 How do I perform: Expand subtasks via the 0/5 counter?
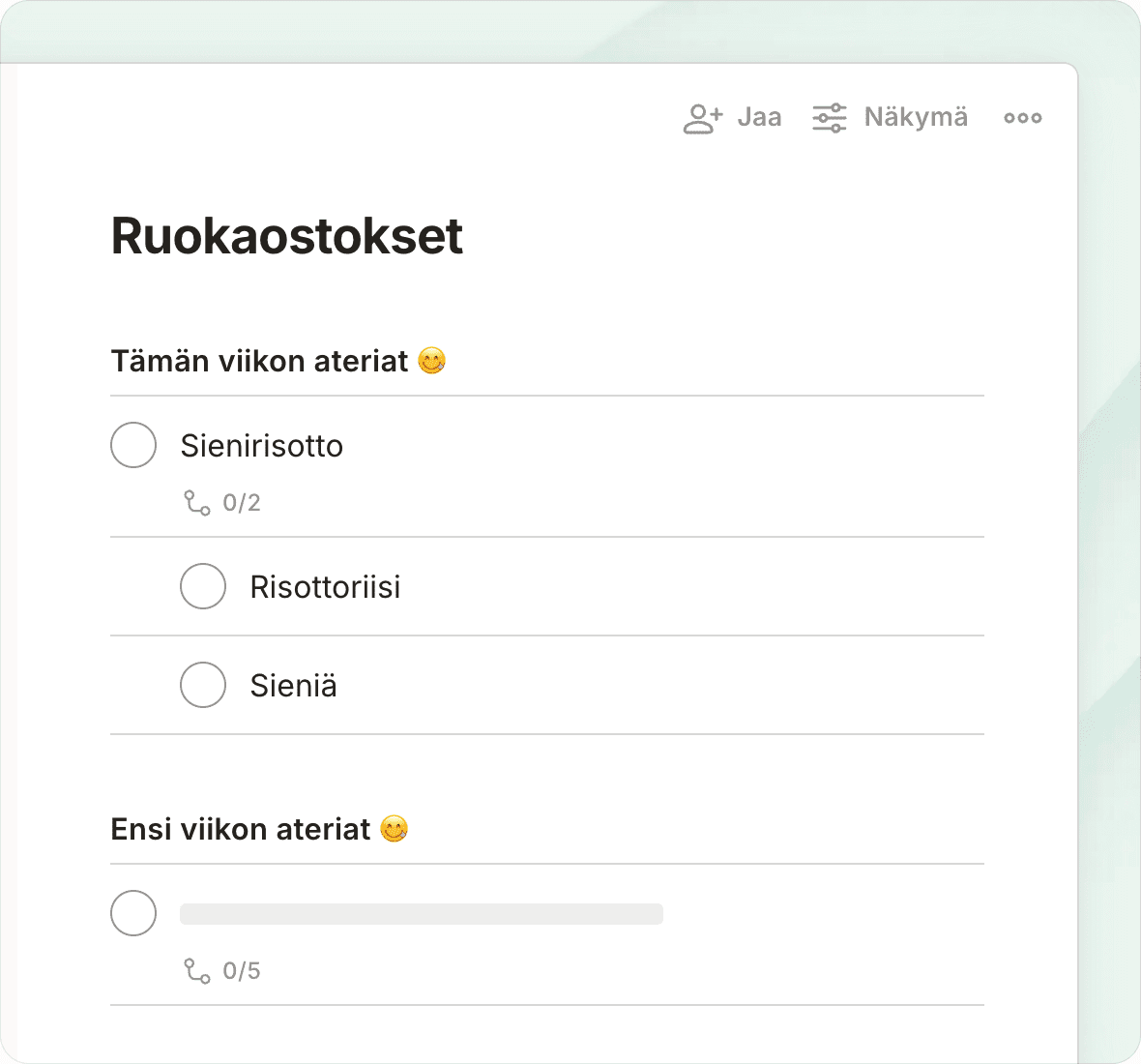click(242, 971)
